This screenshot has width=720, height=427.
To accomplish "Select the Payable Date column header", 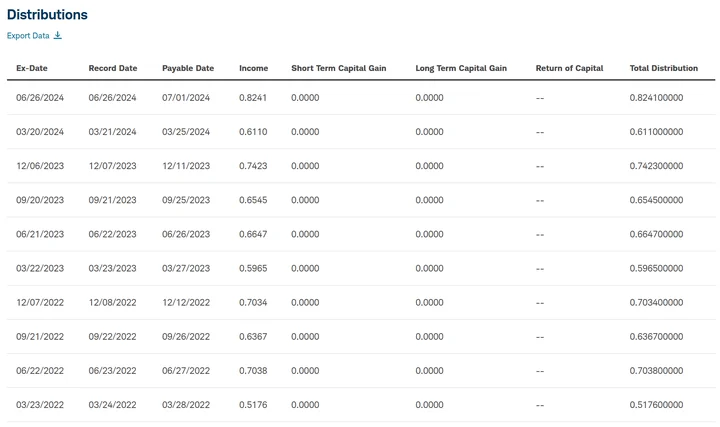I will coord(188,68).
